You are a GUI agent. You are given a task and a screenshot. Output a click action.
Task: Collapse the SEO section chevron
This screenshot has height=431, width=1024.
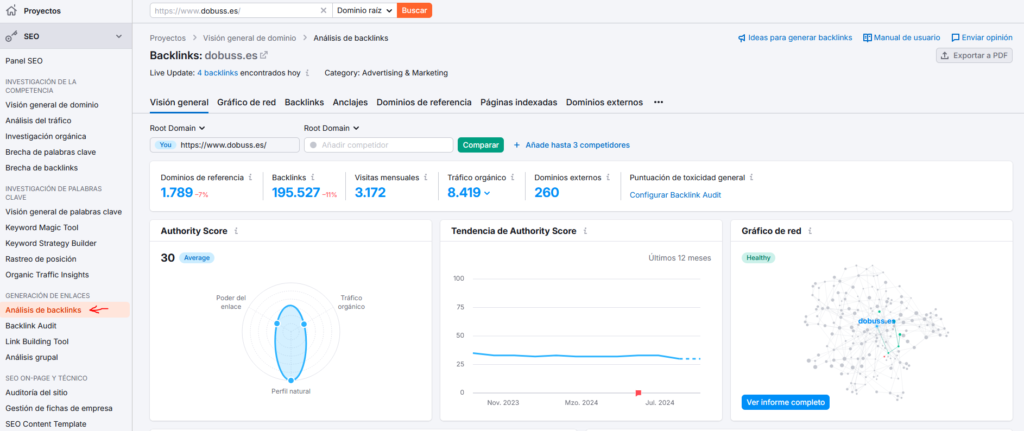119,37
